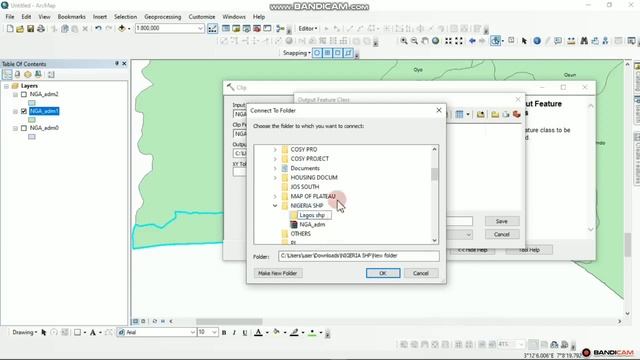This screenshot has width=640, height=360.
Task: Open the map scale dropdown
Action: tap(200, 28)
